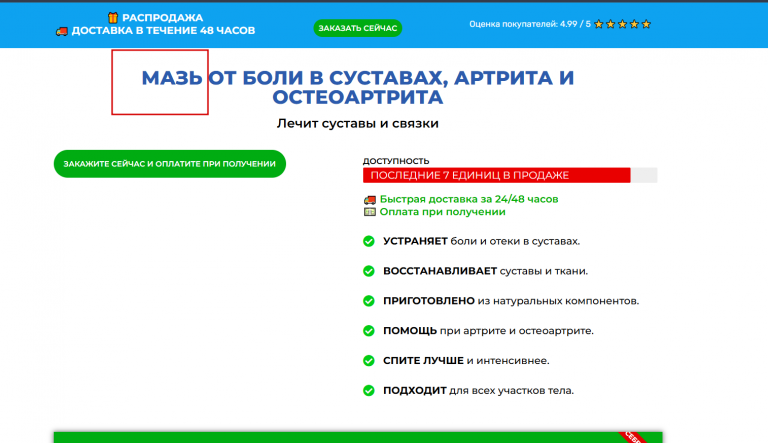The height and width of the screenshot is (443, 768).
Task: Click the first rating star in header
Action: [x=599, y=24]
